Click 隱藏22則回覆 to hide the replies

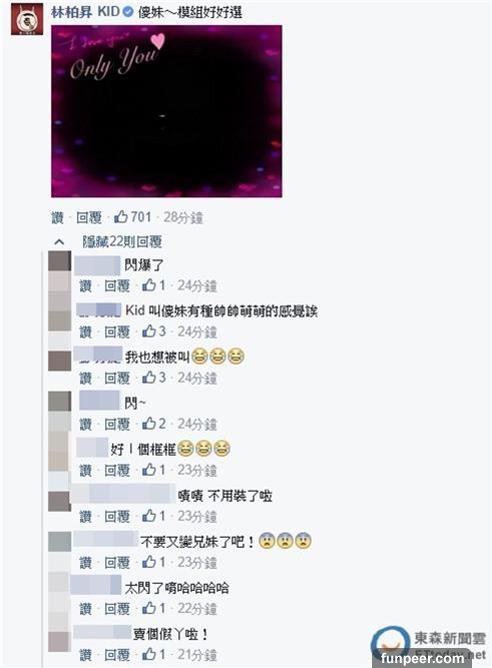point(122,242)
